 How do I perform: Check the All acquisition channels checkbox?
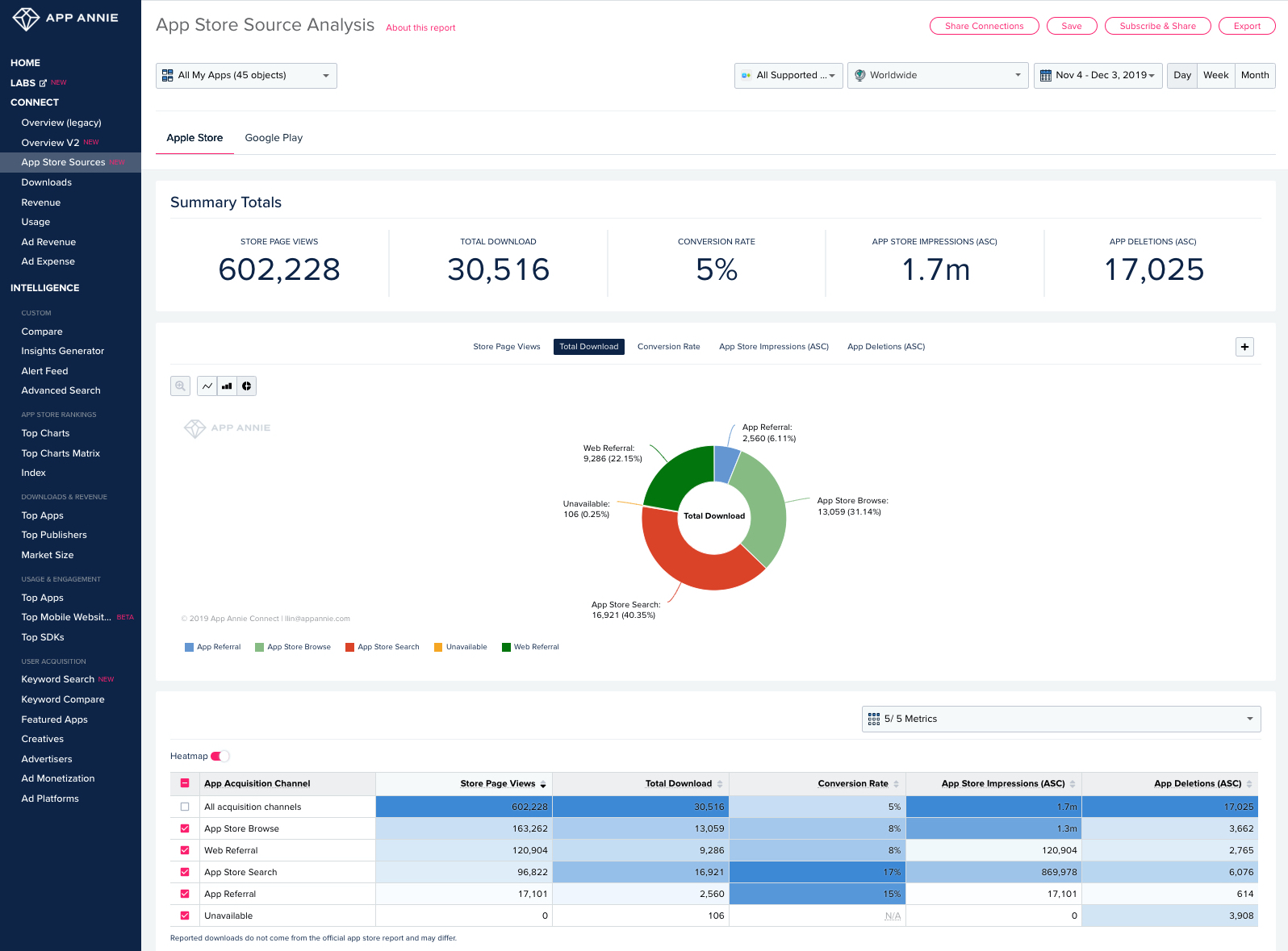coord(185,807)
